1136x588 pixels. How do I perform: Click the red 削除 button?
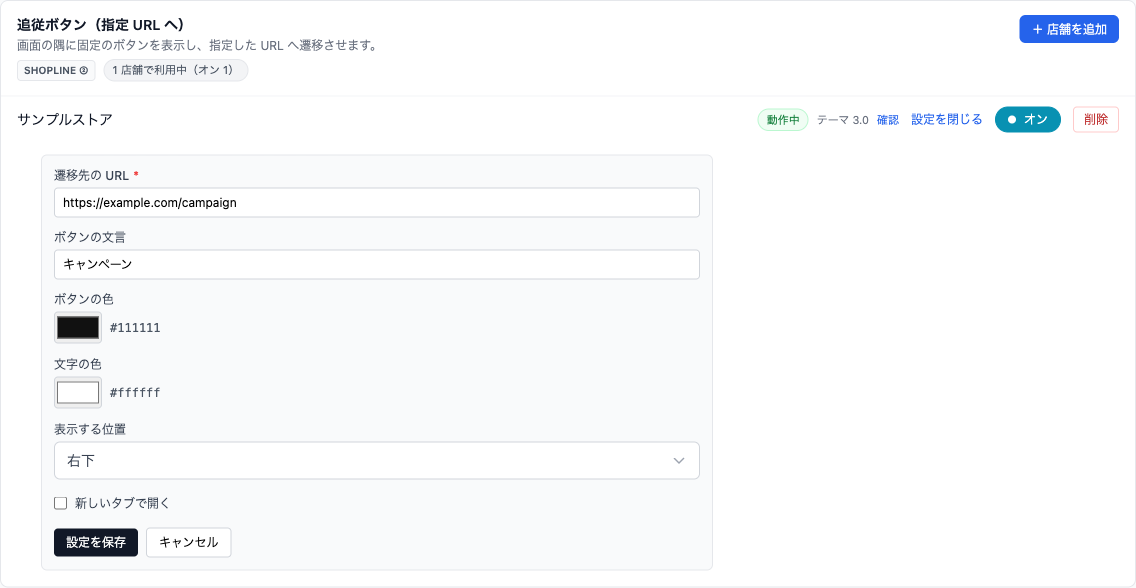pyautogui.click(x=1095, y=119)
